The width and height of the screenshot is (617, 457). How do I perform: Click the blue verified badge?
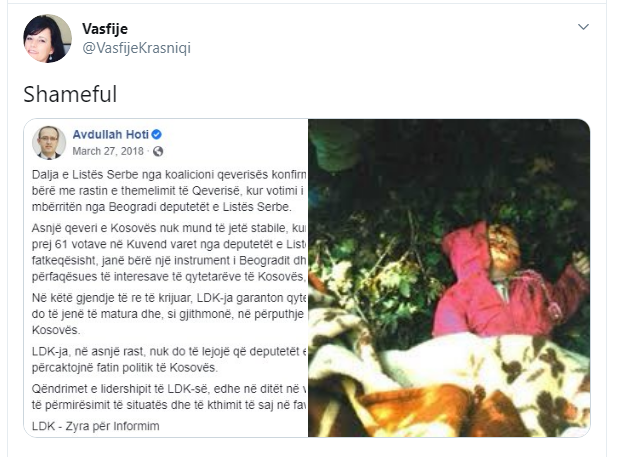click(x=156, y=135)
